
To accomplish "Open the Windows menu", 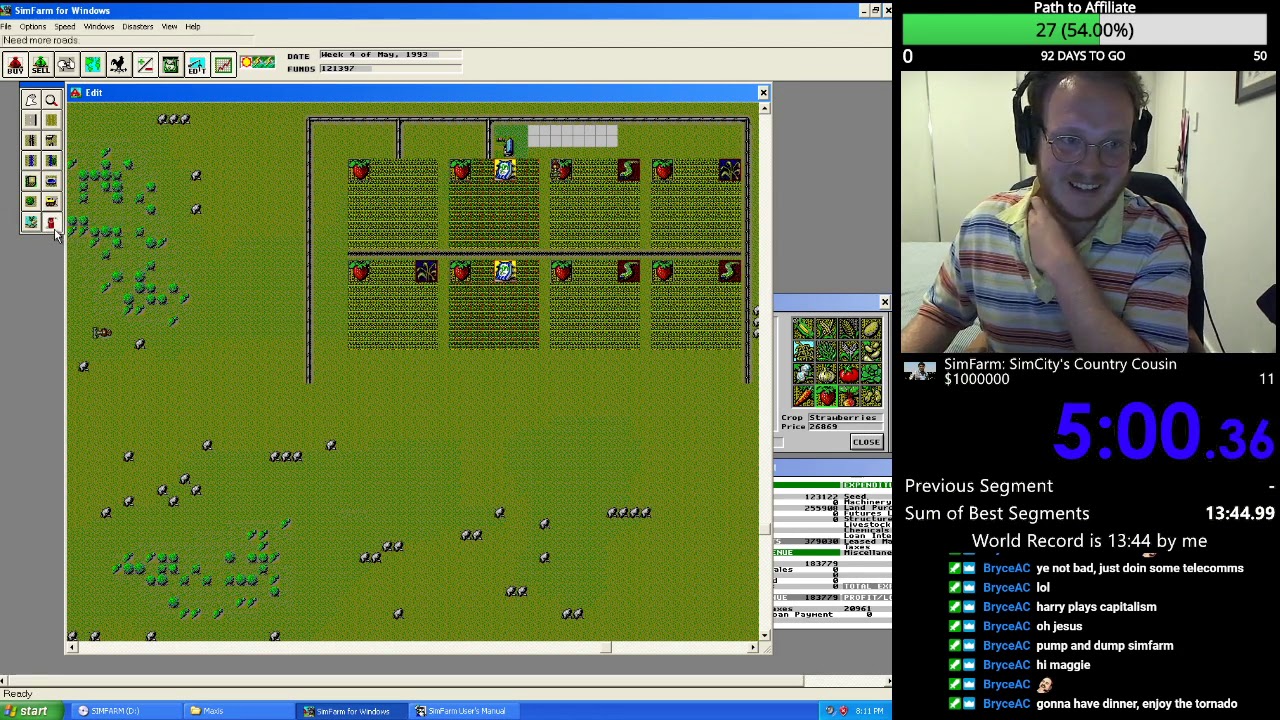I will (99, 27).
